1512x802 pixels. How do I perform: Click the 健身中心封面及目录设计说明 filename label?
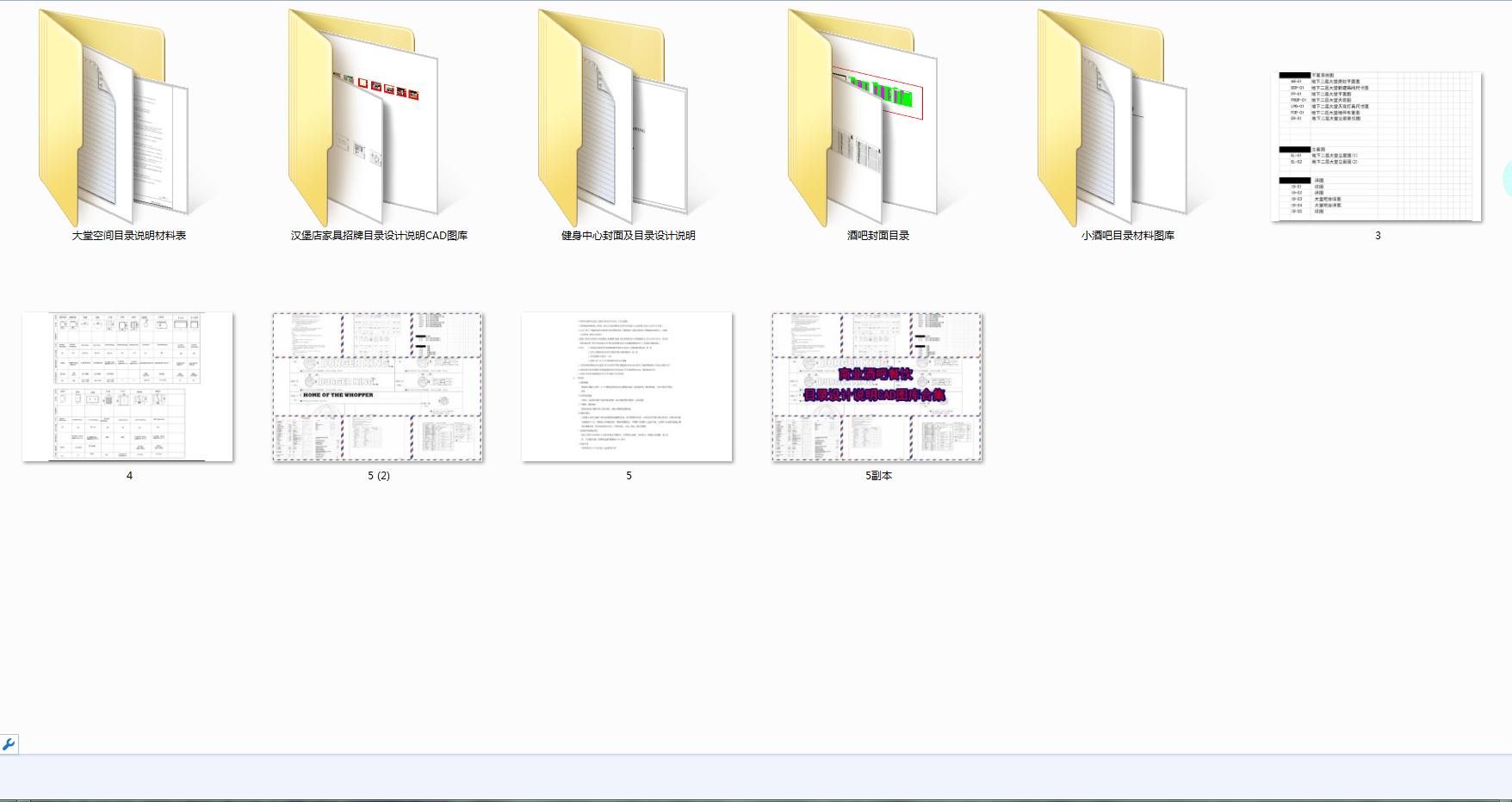click(x=629, y=236)
